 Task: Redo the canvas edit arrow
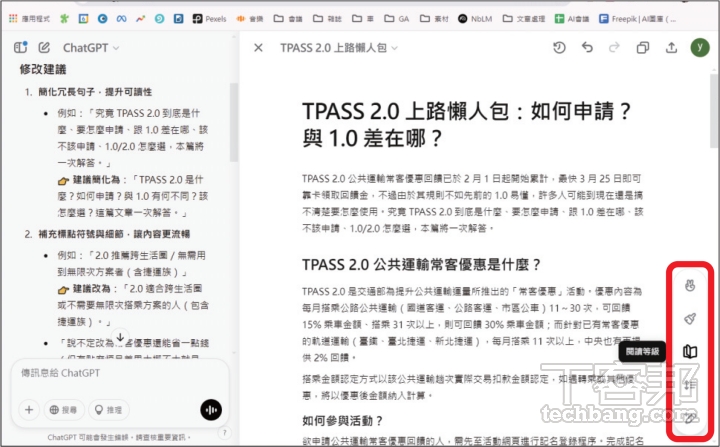coord(614,47)
